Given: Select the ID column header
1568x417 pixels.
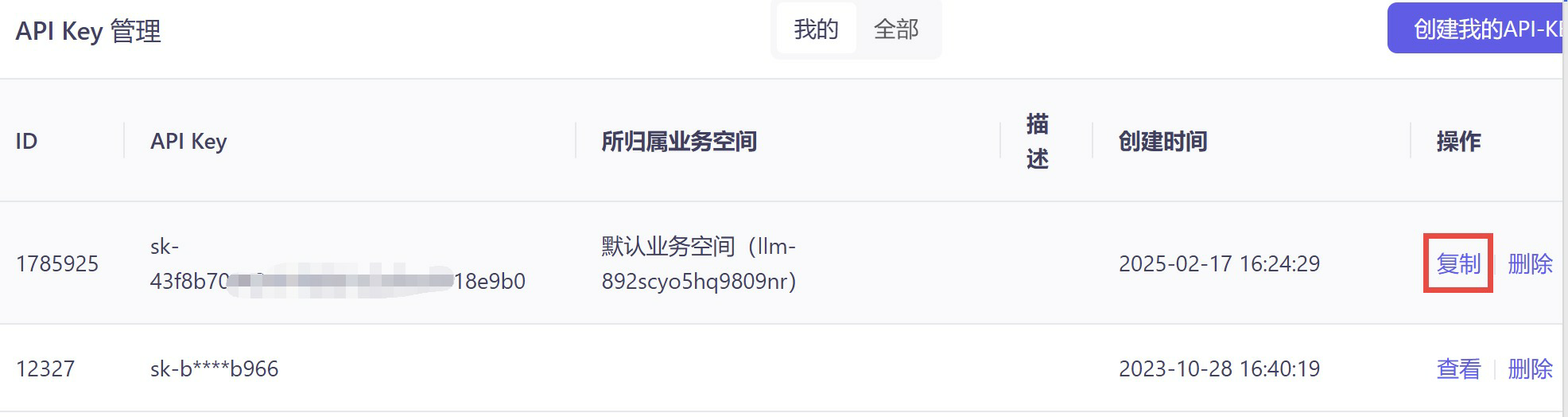Looking at the screenshot, I should click(x=26, y=141).
